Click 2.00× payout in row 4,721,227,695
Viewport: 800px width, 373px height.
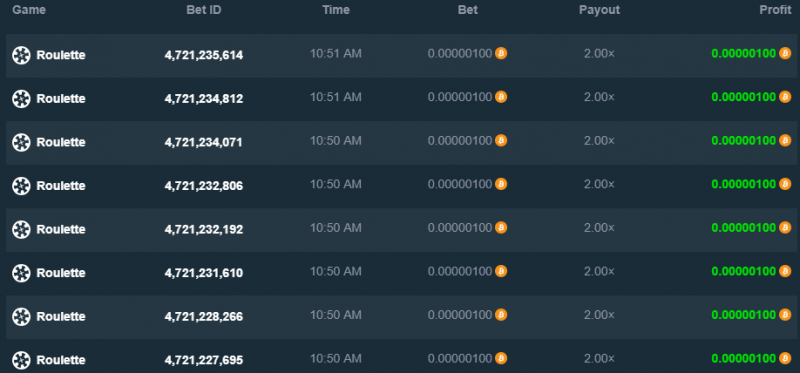[599, 358]
